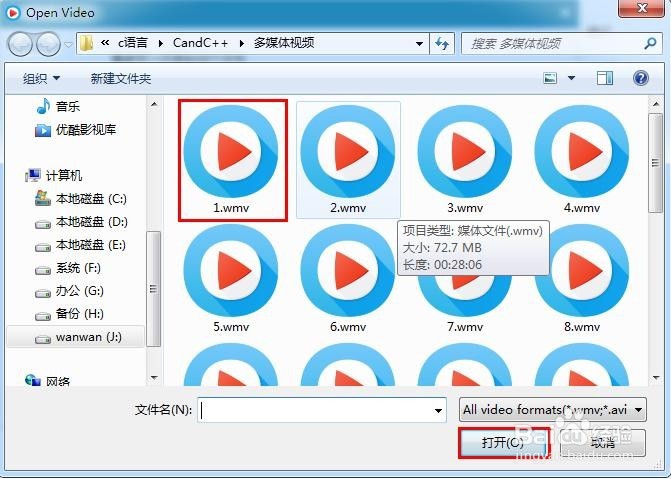671x479 pixels.
Task: Click the search magnifier icon
Action: [650, 43]
